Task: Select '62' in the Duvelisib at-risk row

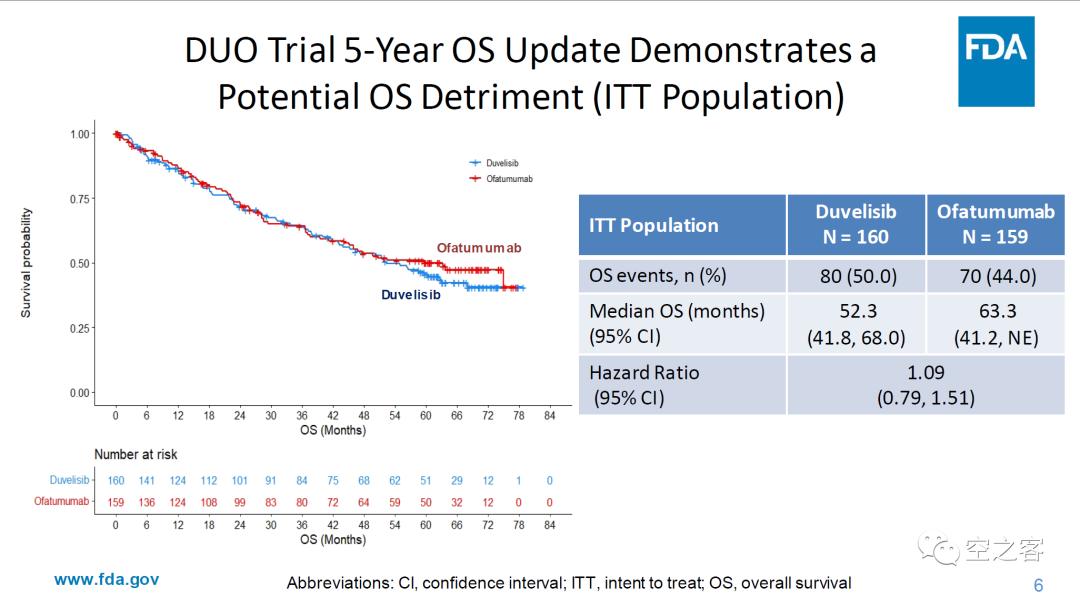Action: 395,481
